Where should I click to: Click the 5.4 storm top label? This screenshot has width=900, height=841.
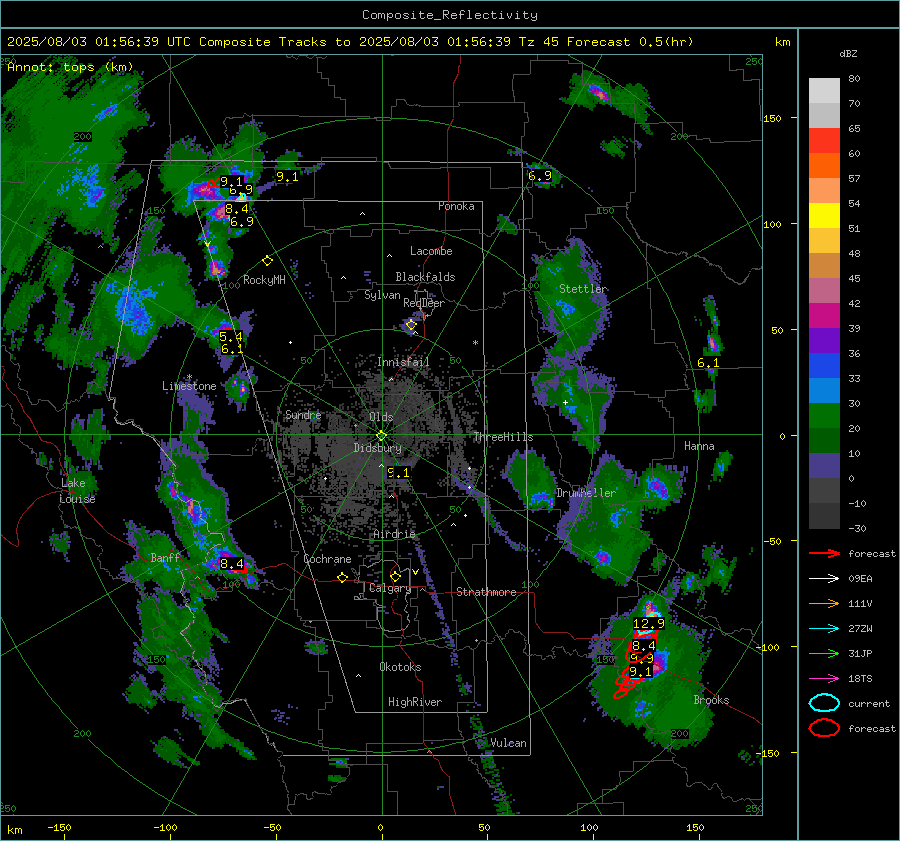pyautogui.click(x=231, y=337)
